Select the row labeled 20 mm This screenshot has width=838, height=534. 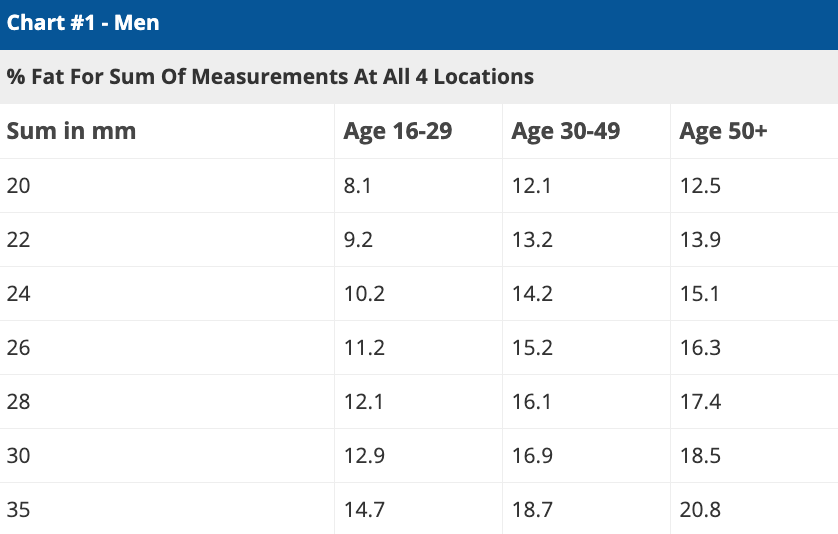coord(18,185)
